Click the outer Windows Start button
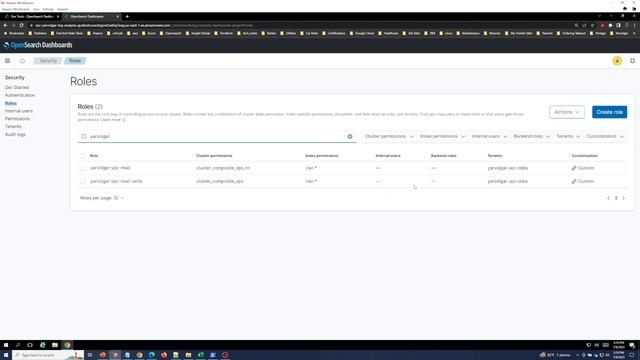 pos(6,355)
